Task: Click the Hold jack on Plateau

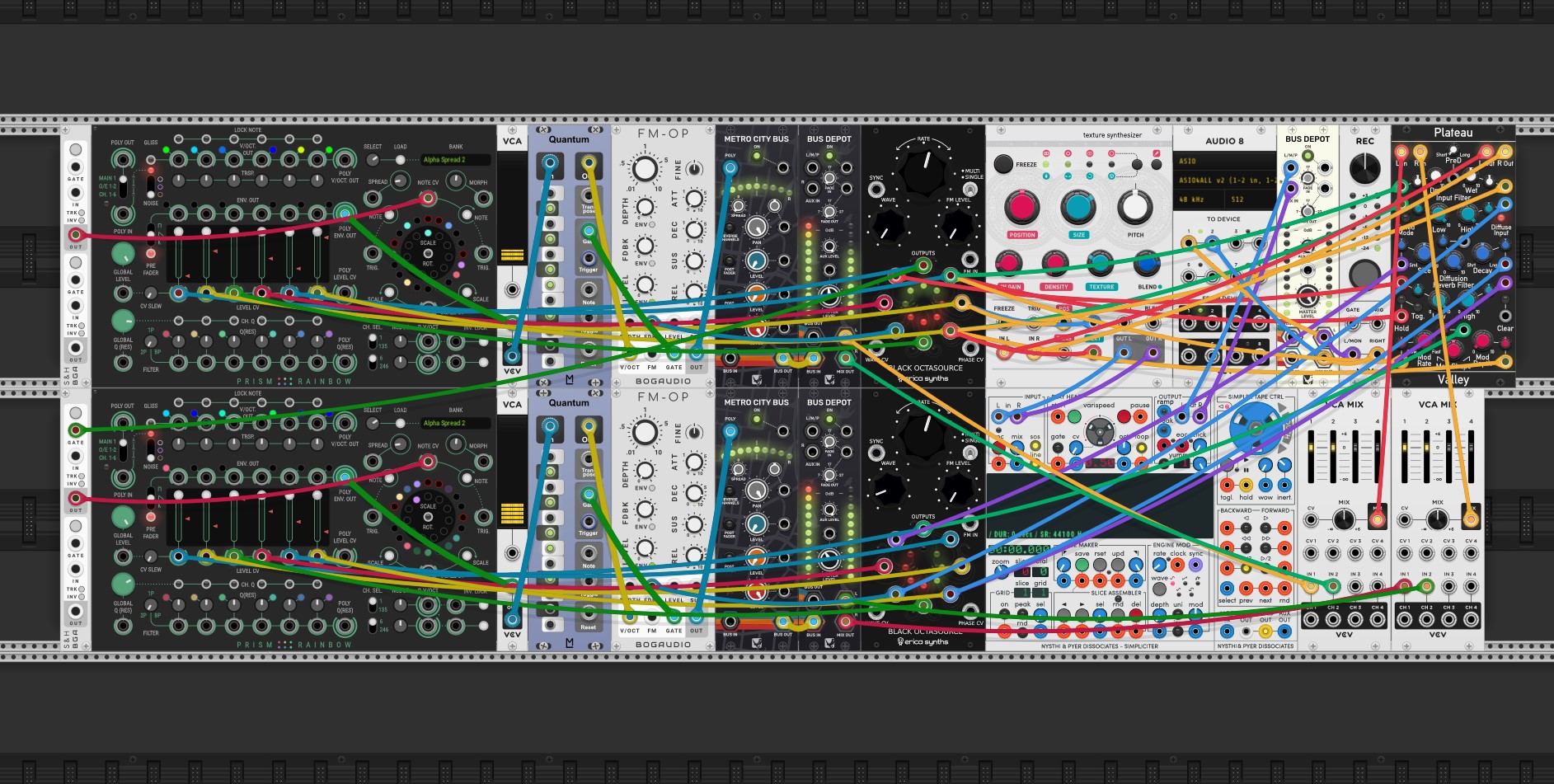Action: coord(1401,316)
